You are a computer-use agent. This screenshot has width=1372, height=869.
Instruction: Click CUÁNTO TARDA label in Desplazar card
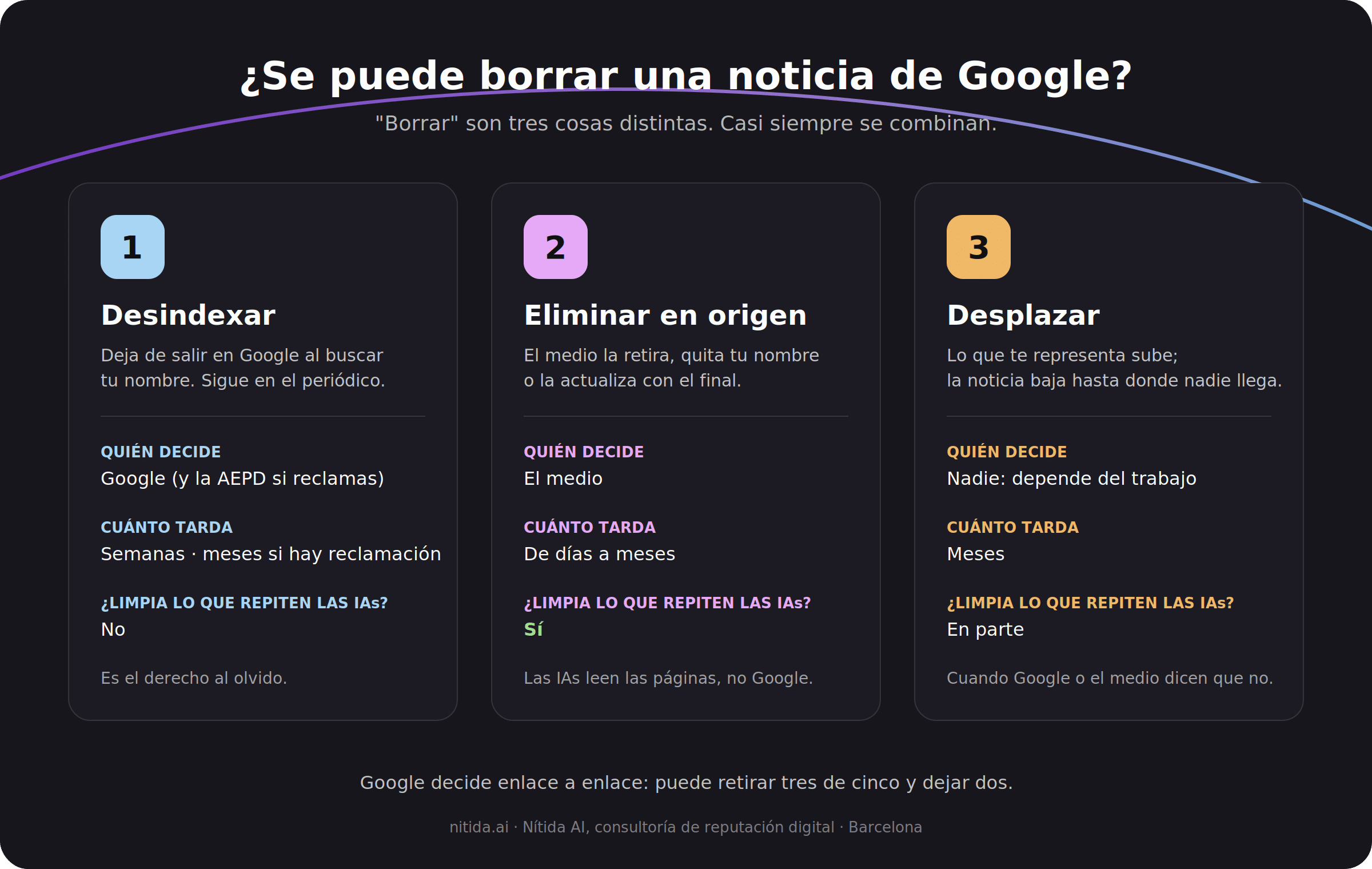tap(1013, 527)
